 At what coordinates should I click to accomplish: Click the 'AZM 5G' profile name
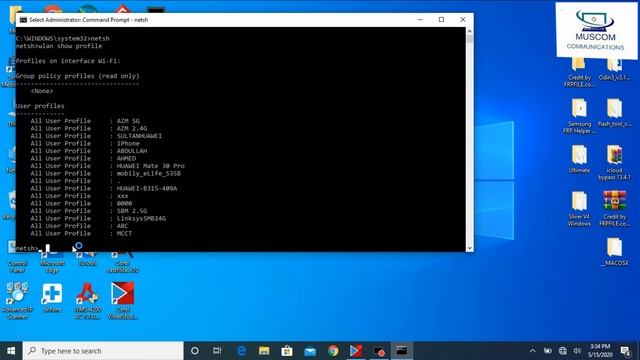point(128,121)
